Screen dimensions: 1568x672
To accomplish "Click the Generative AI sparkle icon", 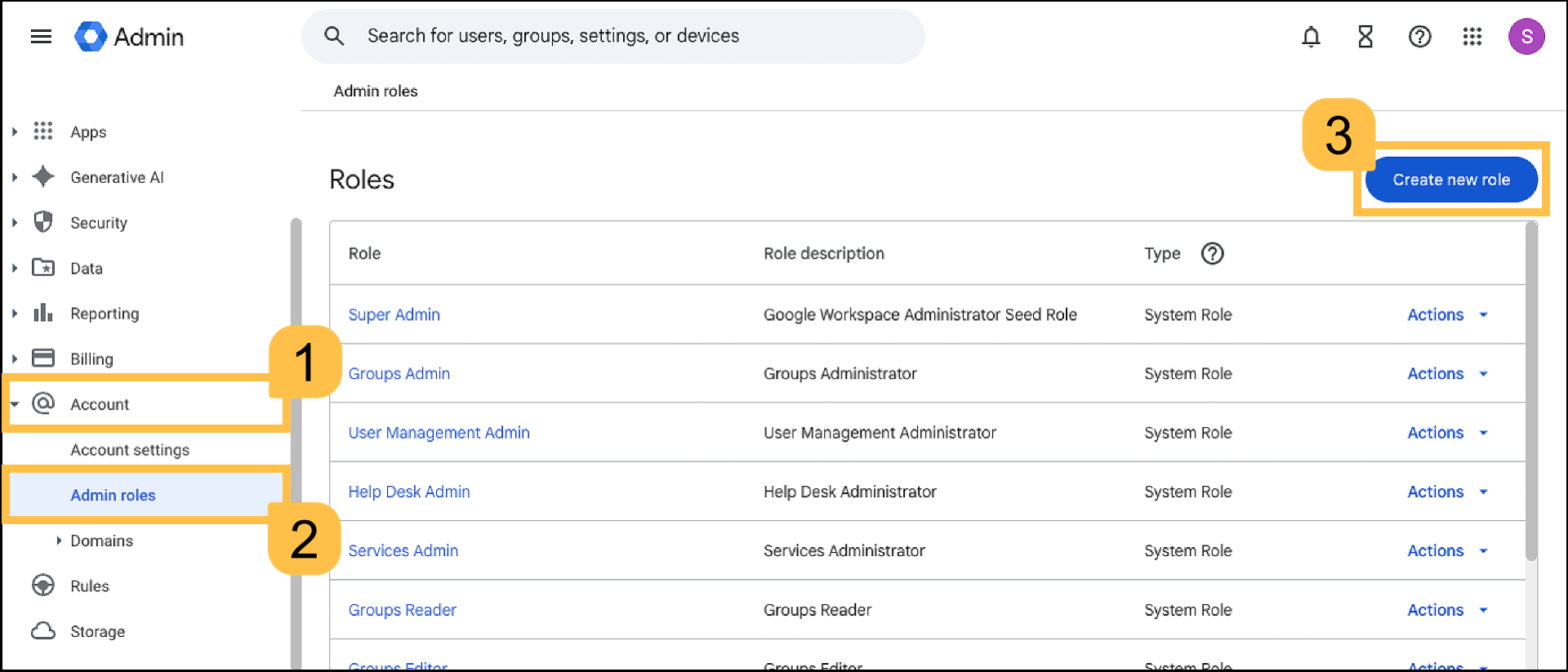I will (x=43, y=176).
